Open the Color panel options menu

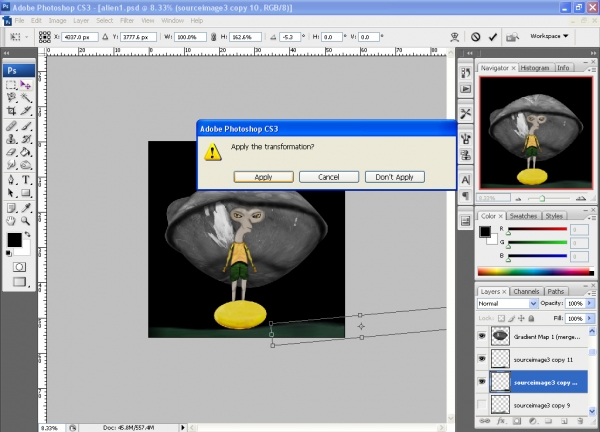click(591, 218)
